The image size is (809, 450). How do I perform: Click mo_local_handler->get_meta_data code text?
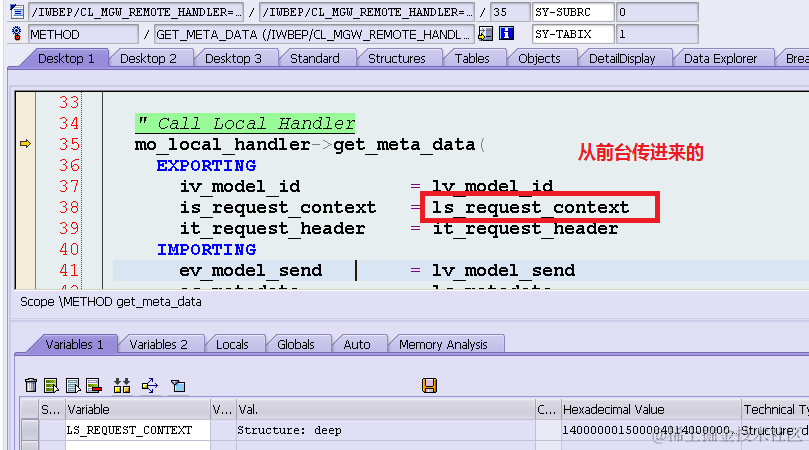pos(305,144)
